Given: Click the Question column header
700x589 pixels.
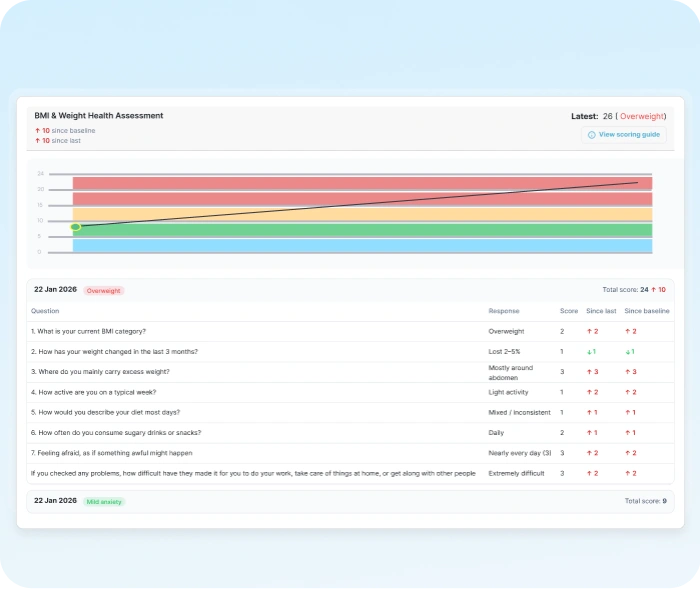Looking at the screenshot, I should click(45, 311).
